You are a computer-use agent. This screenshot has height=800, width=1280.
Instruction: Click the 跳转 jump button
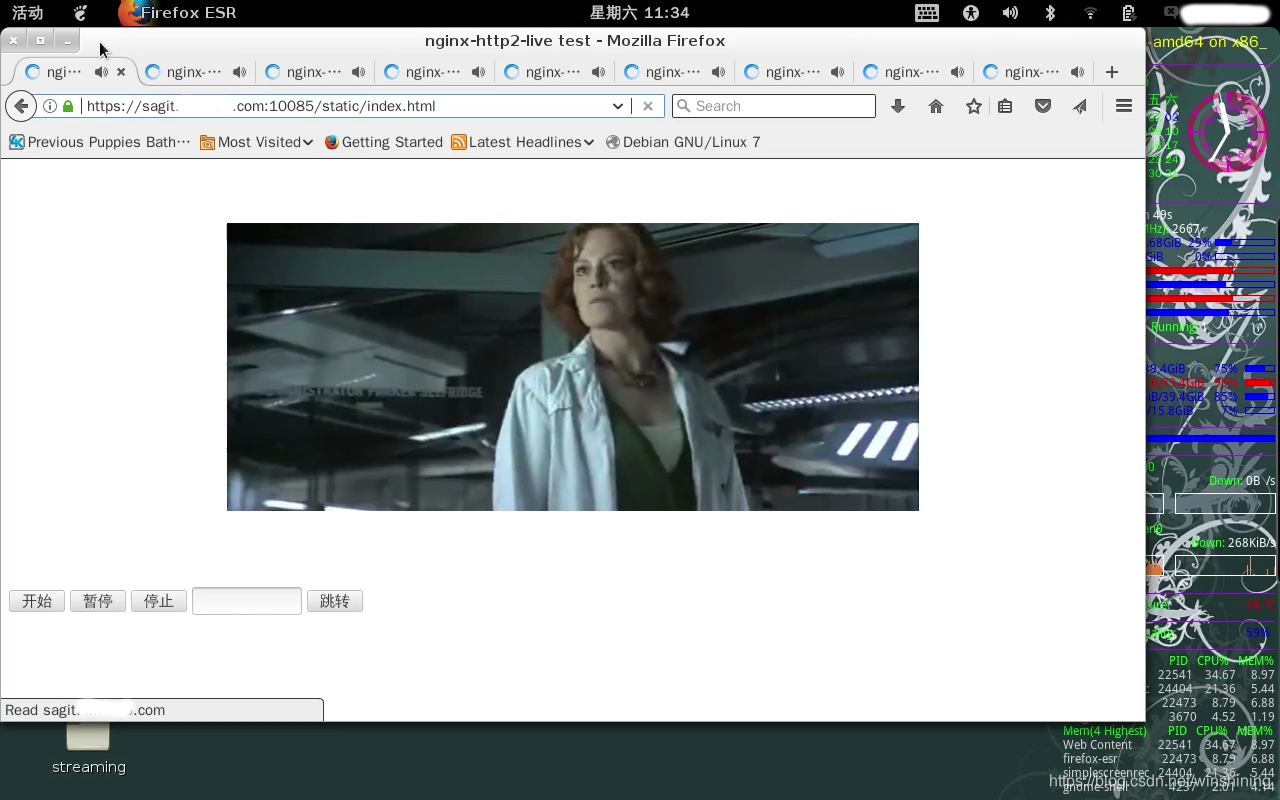(x=335, y=601)
